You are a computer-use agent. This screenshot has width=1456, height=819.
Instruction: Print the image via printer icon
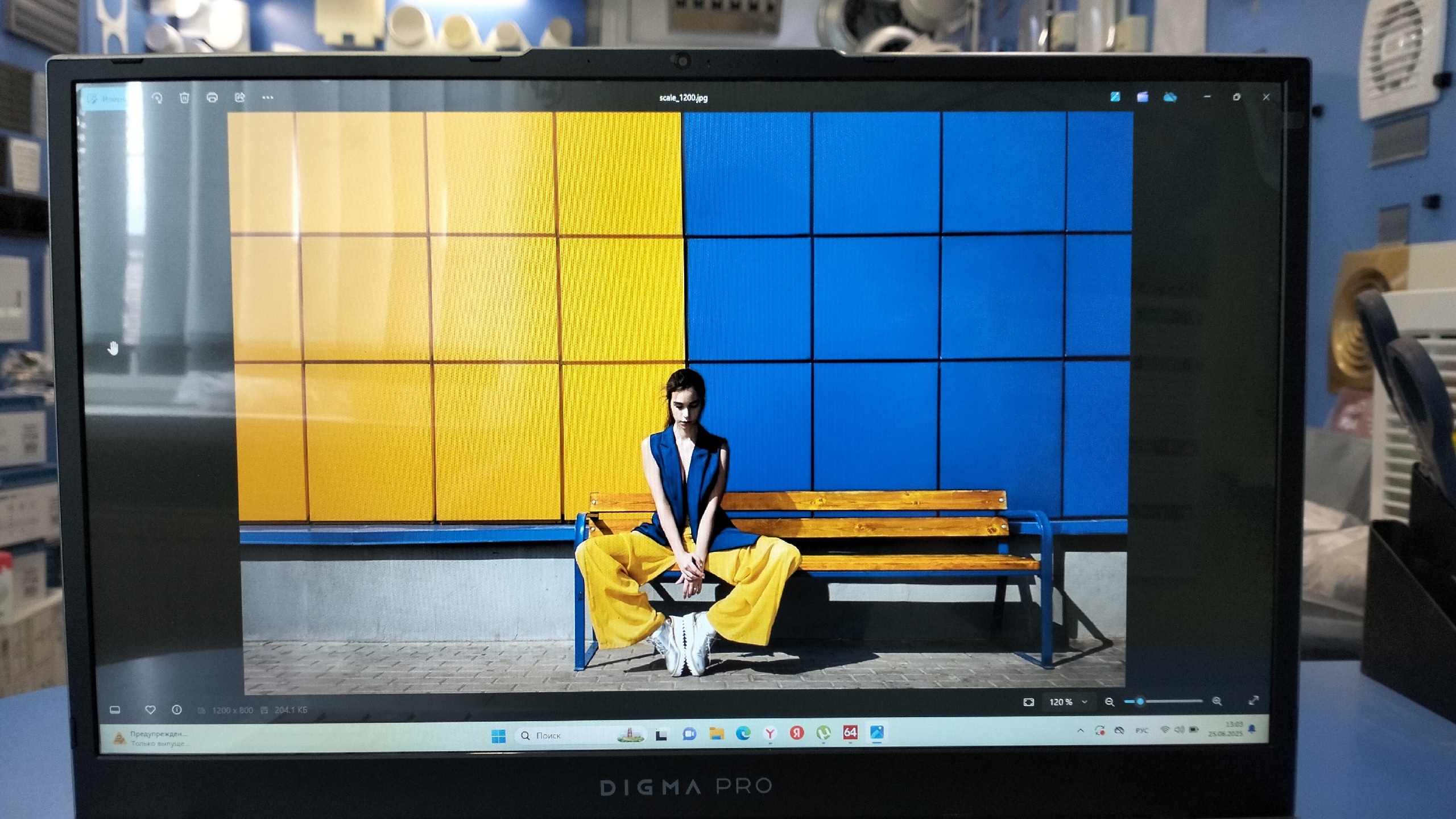click(x=212, y=98)
